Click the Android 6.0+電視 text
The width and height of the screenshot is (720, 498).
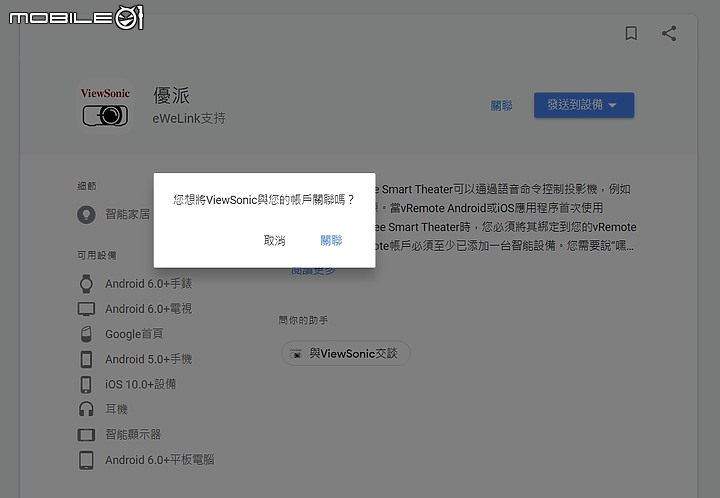point(148,309)
